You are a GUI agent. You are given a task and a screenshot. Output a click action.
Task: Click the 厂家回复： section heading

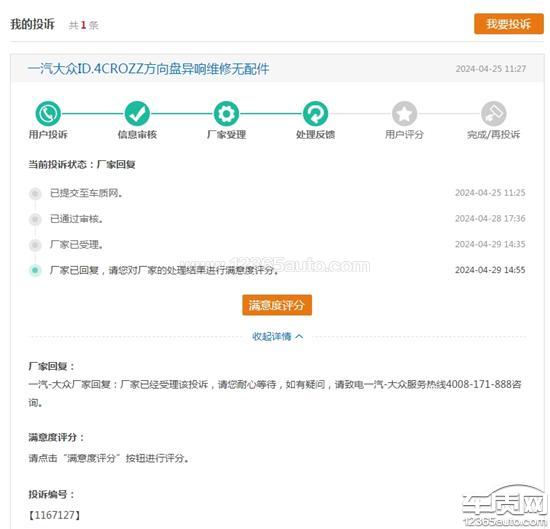52,367
